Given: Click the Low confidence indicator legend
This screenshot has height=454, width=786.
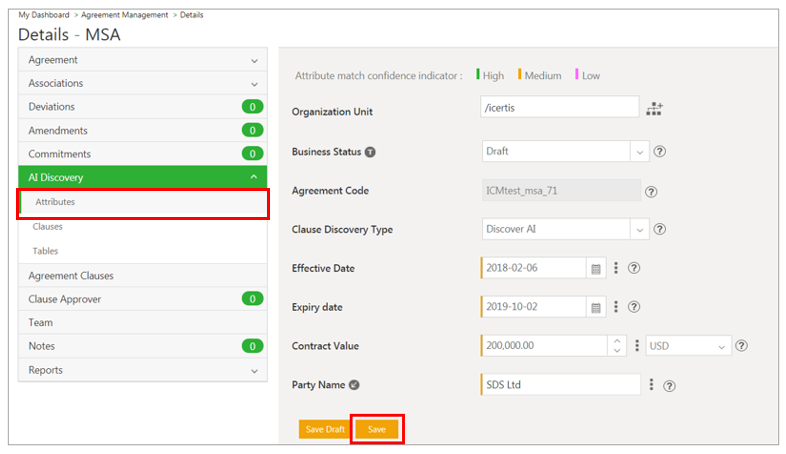Looking at the screenshot, I should coord(587,75).
